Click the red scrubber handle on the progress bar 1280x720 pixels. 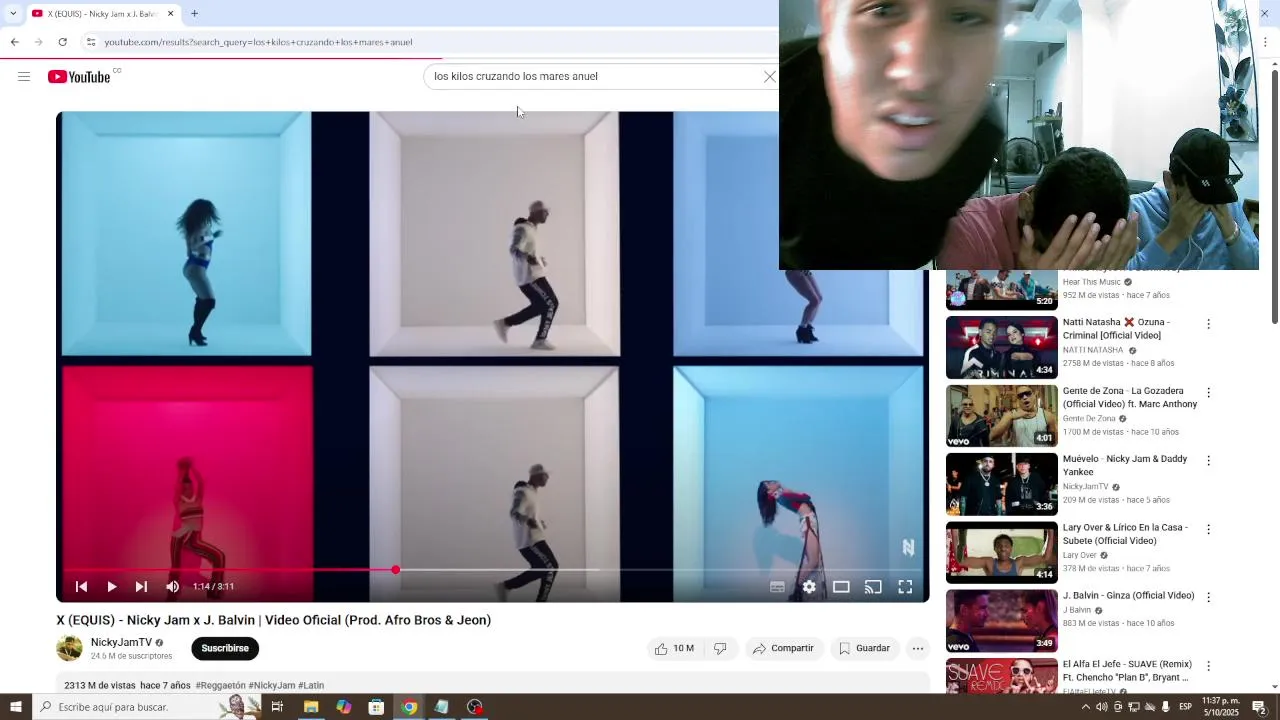pos(396,569)
